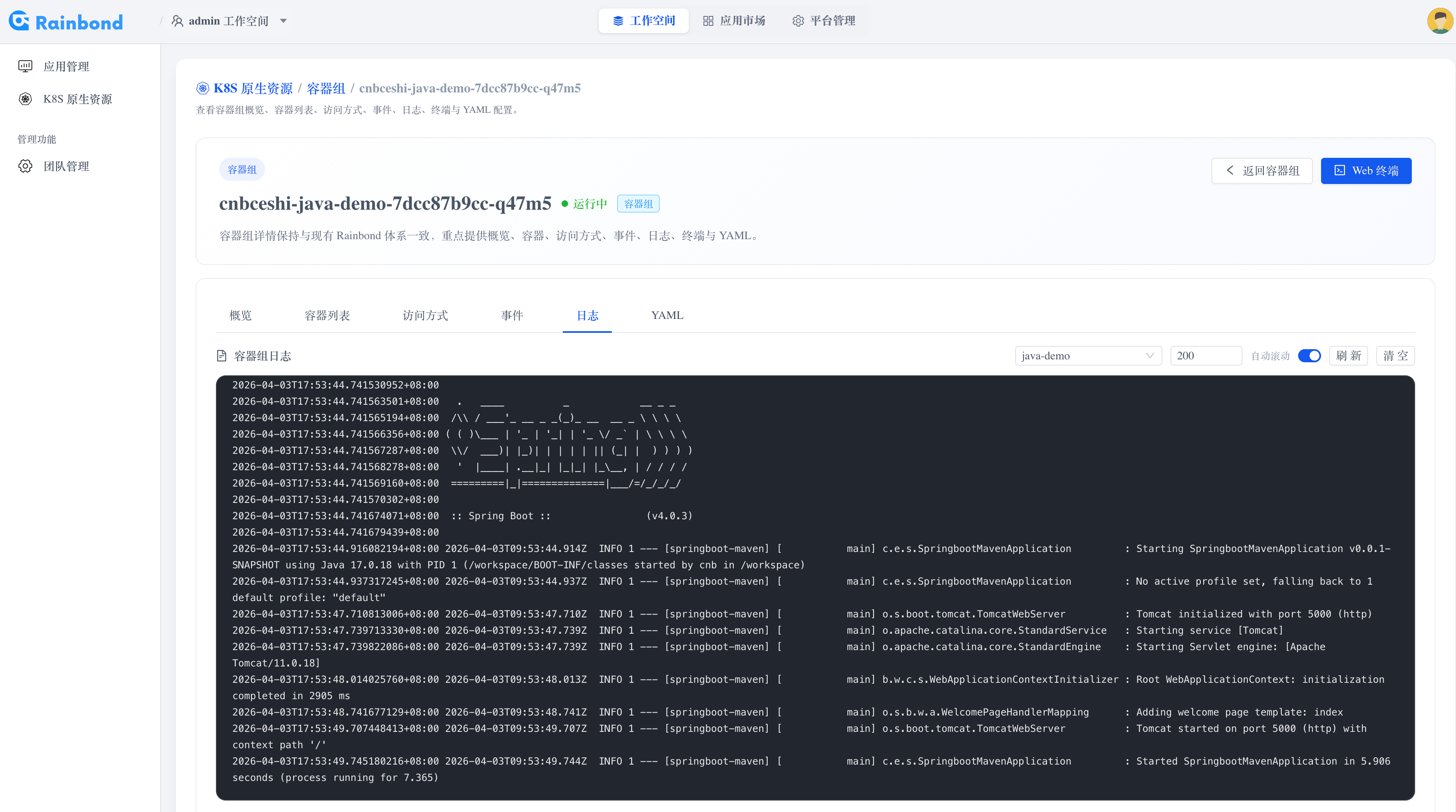Image resolution: width=1456 pixels, height=812 pixels.
Task: Click the K8S breadcrumb helm icon
Action: [x=202, y=88]
